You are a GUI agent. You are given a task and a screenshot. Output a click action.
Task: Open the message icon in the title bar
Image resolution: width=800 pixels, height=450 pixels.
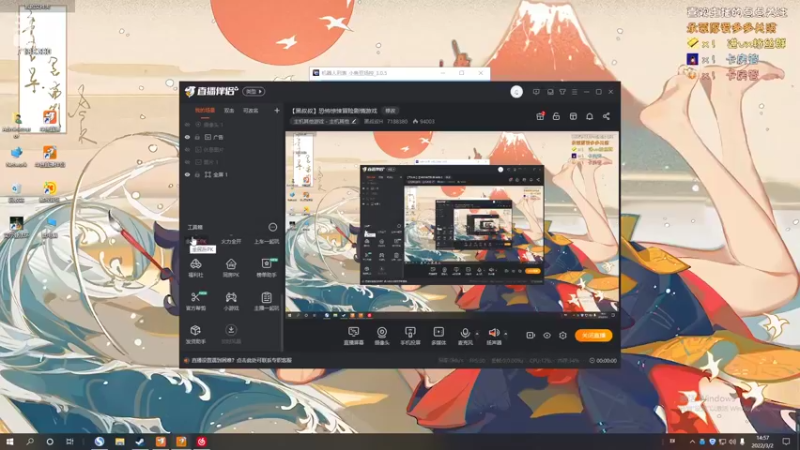(536, 92)
